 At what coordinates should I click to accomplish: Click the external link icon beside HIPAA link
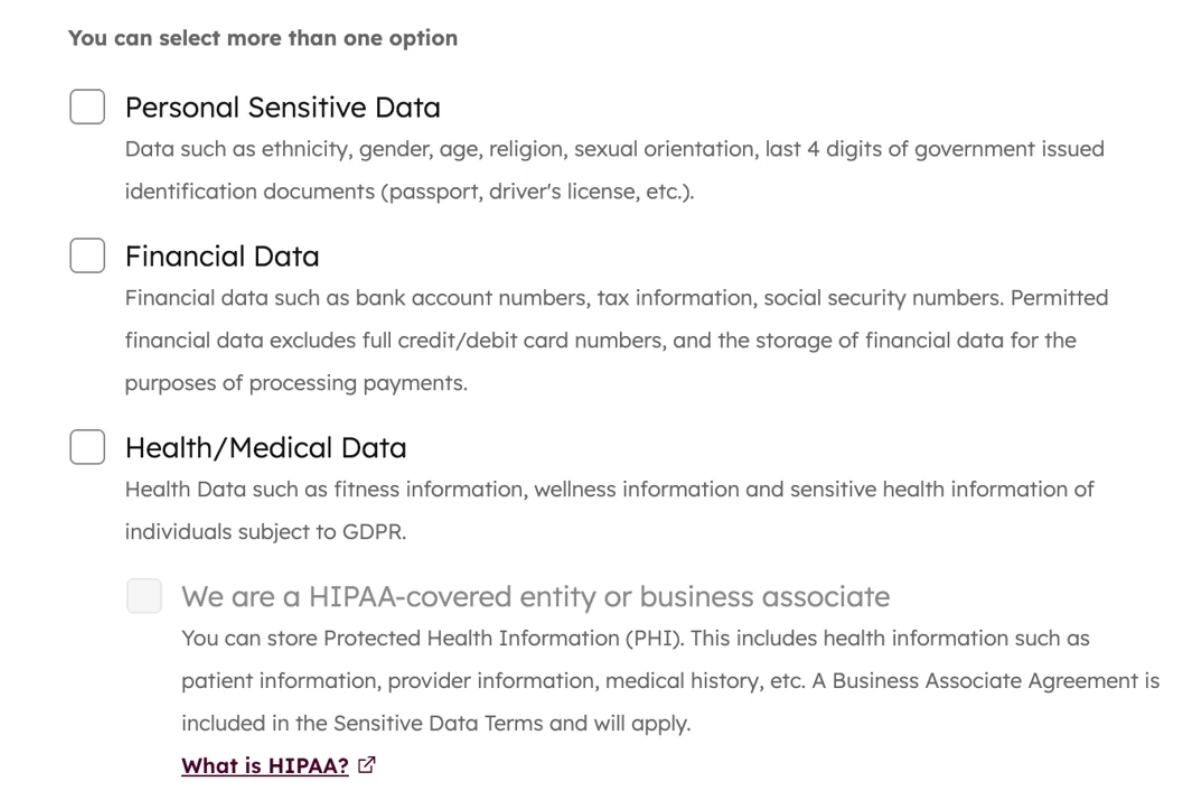368,765
